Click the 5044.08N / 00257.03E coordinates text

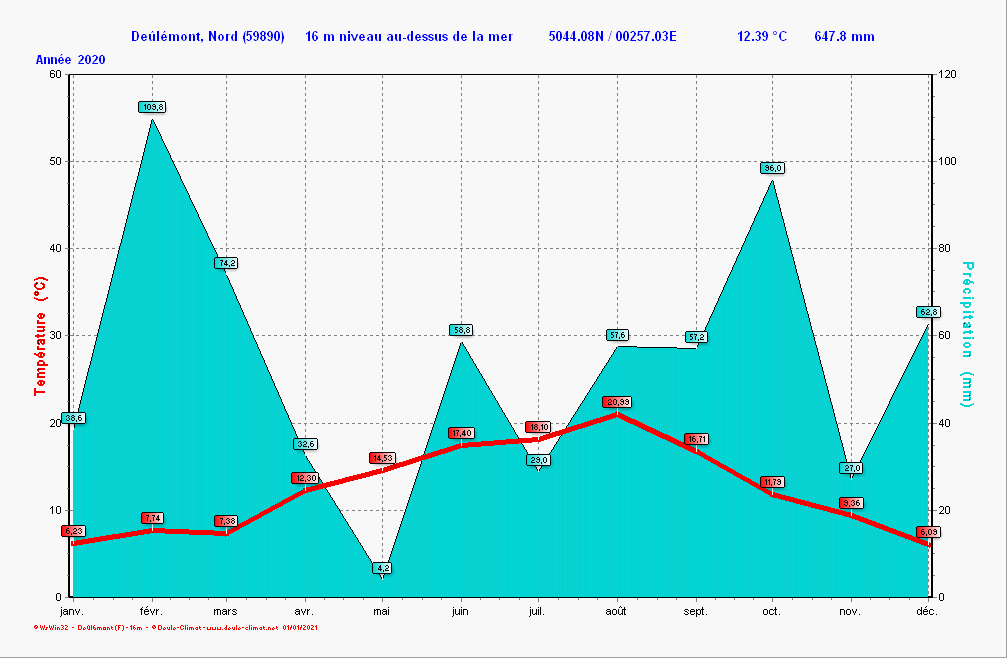pos(612,37)
